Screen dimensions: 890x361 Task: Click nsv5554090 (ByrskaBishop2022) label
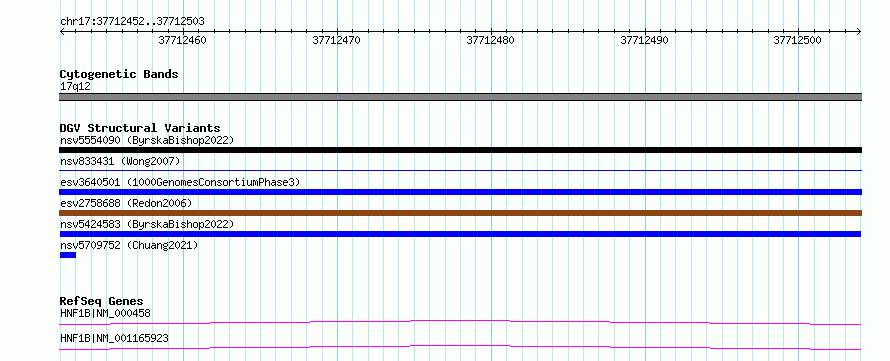pos(147,140)
